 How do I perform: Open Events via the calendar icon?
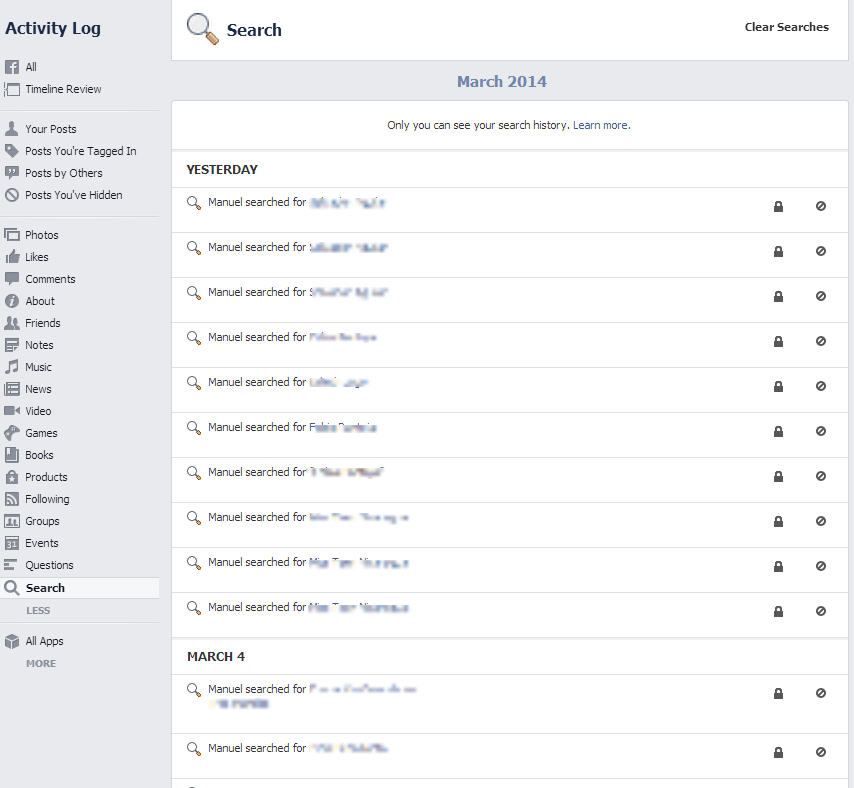[12, 543]
